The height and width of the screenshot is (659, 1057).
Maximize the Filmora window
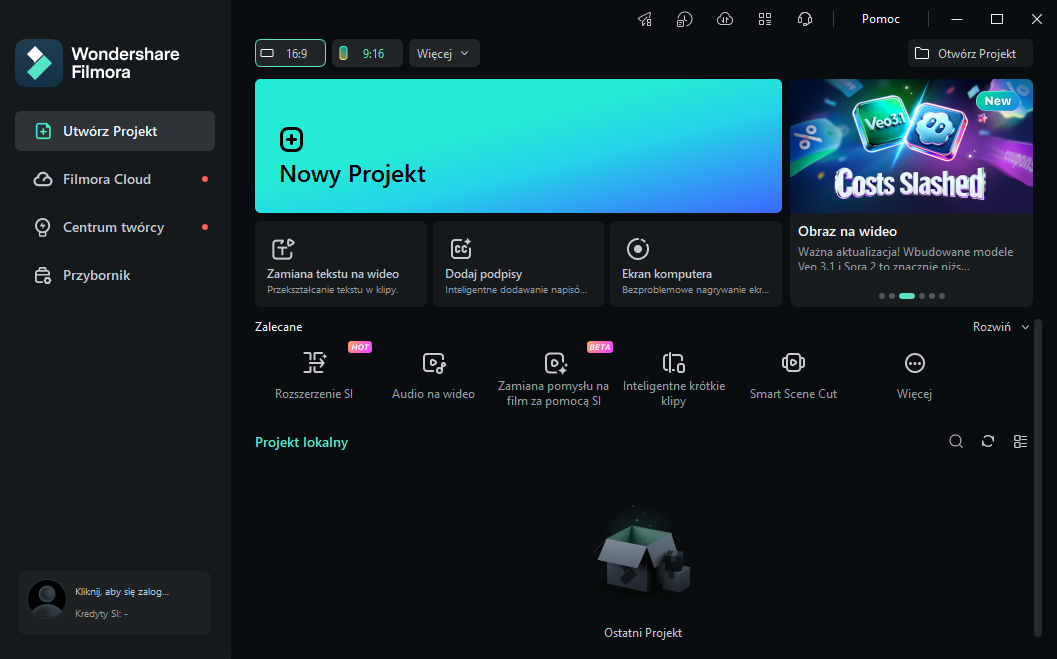(x=996, y=19)
